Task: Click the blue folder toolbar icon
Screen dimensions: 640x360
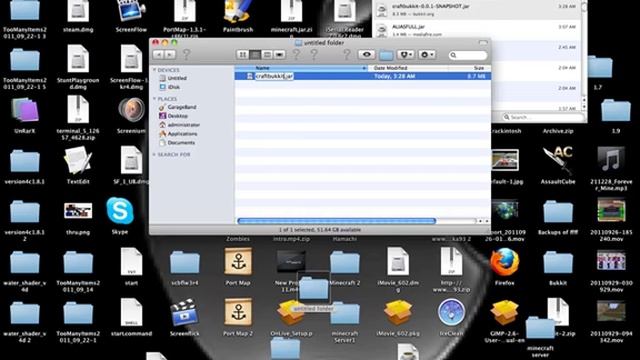Action: tap(386, 55)
